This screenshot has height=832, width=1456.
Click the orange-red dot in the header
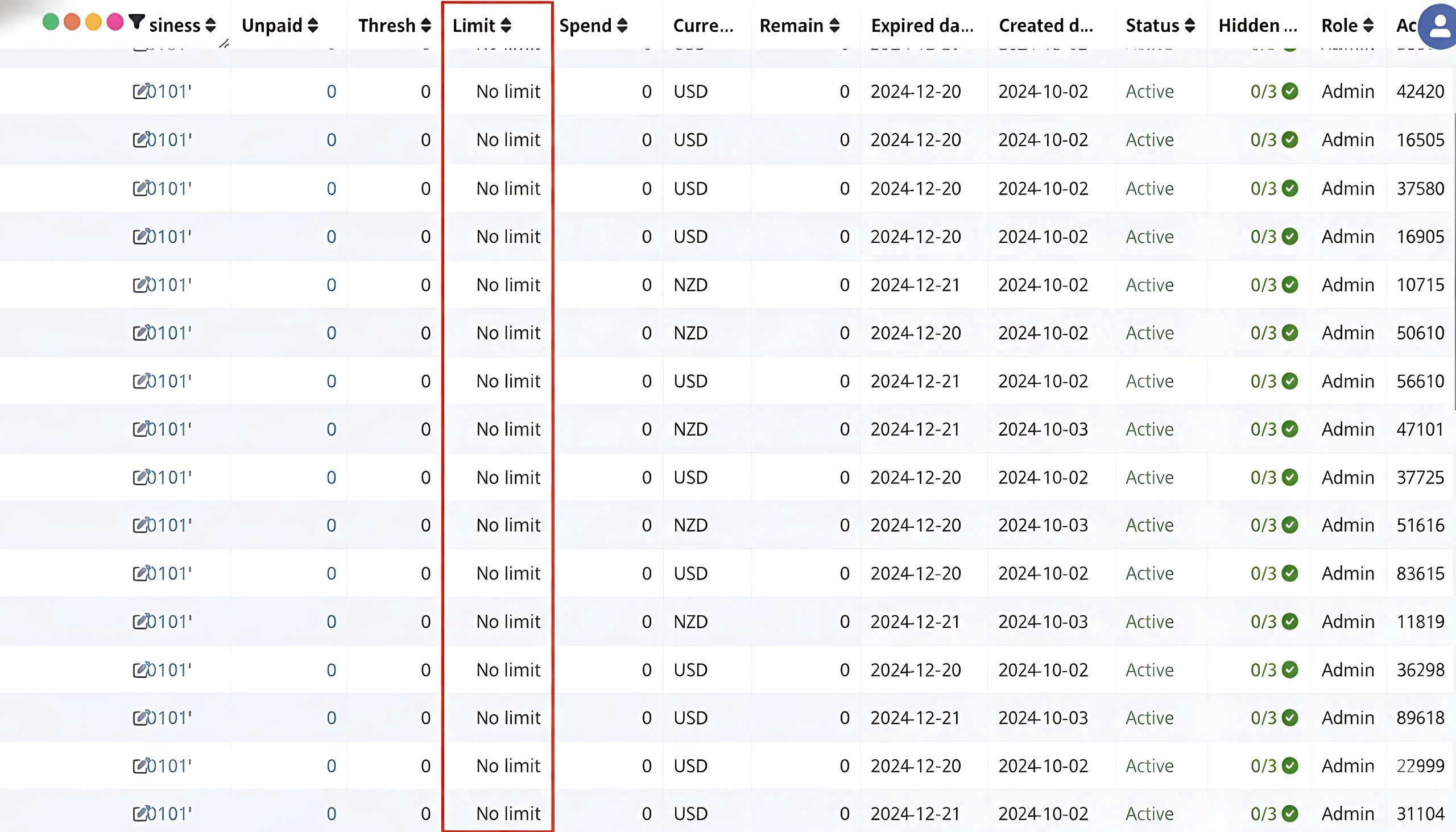(x=72, y=22)
